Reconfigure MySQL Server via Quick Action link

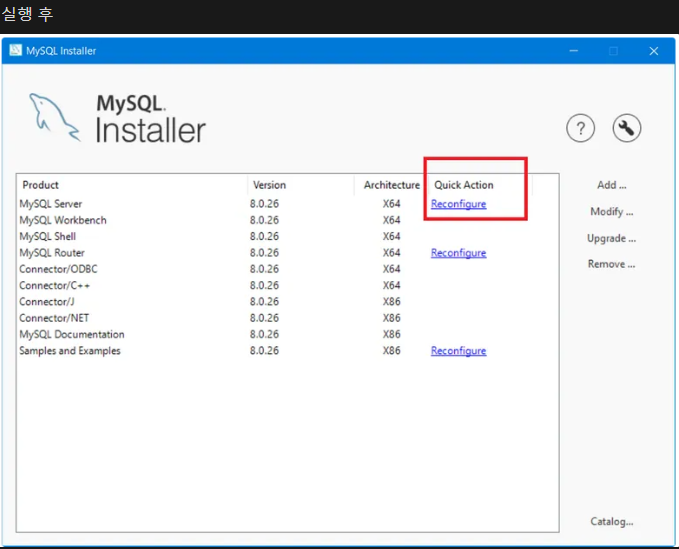458,204
